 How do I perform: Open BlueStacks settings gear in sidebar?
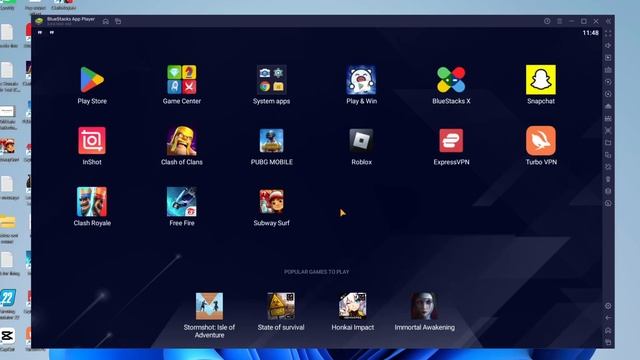click(608, 306)
